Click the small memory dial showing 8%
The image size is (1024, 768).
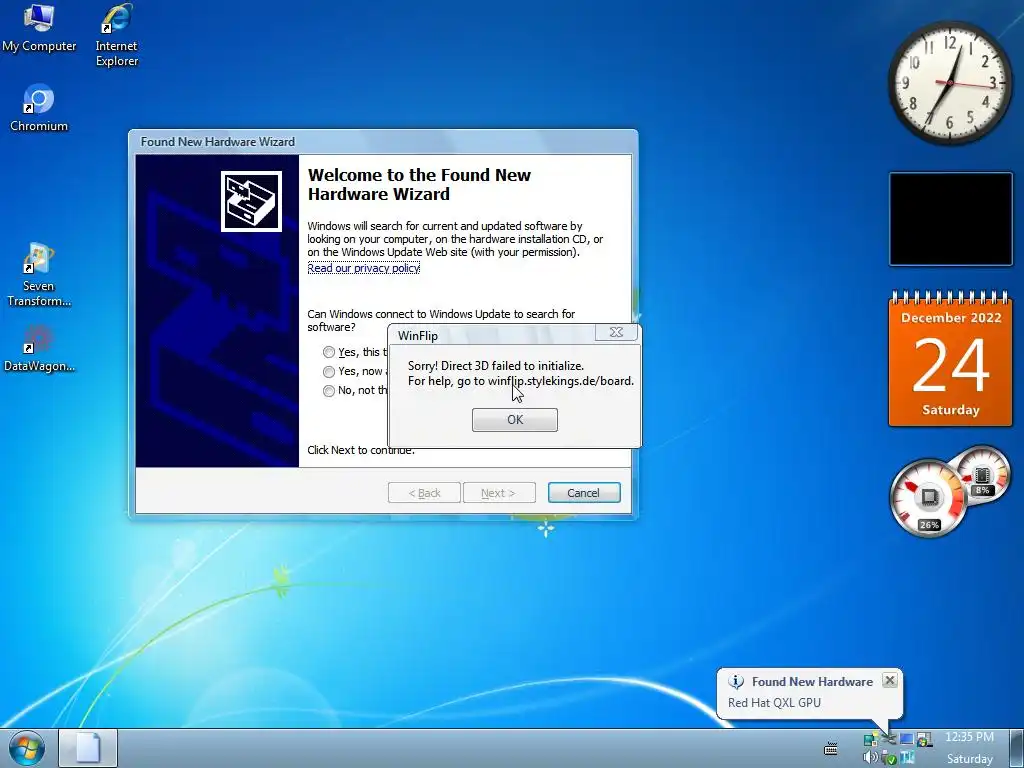click(982, 474)
